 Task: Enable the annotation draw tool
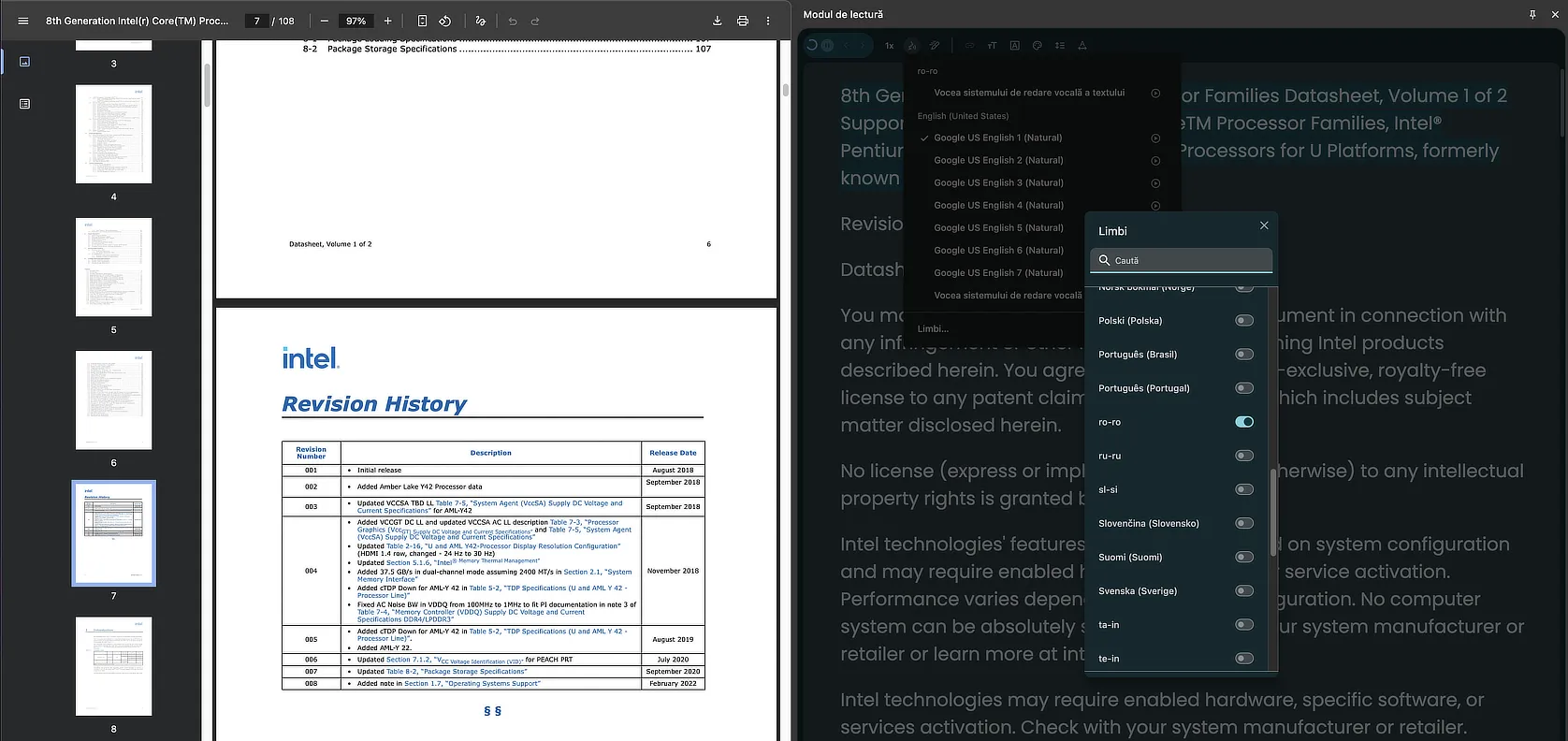[x=480, y=21]
